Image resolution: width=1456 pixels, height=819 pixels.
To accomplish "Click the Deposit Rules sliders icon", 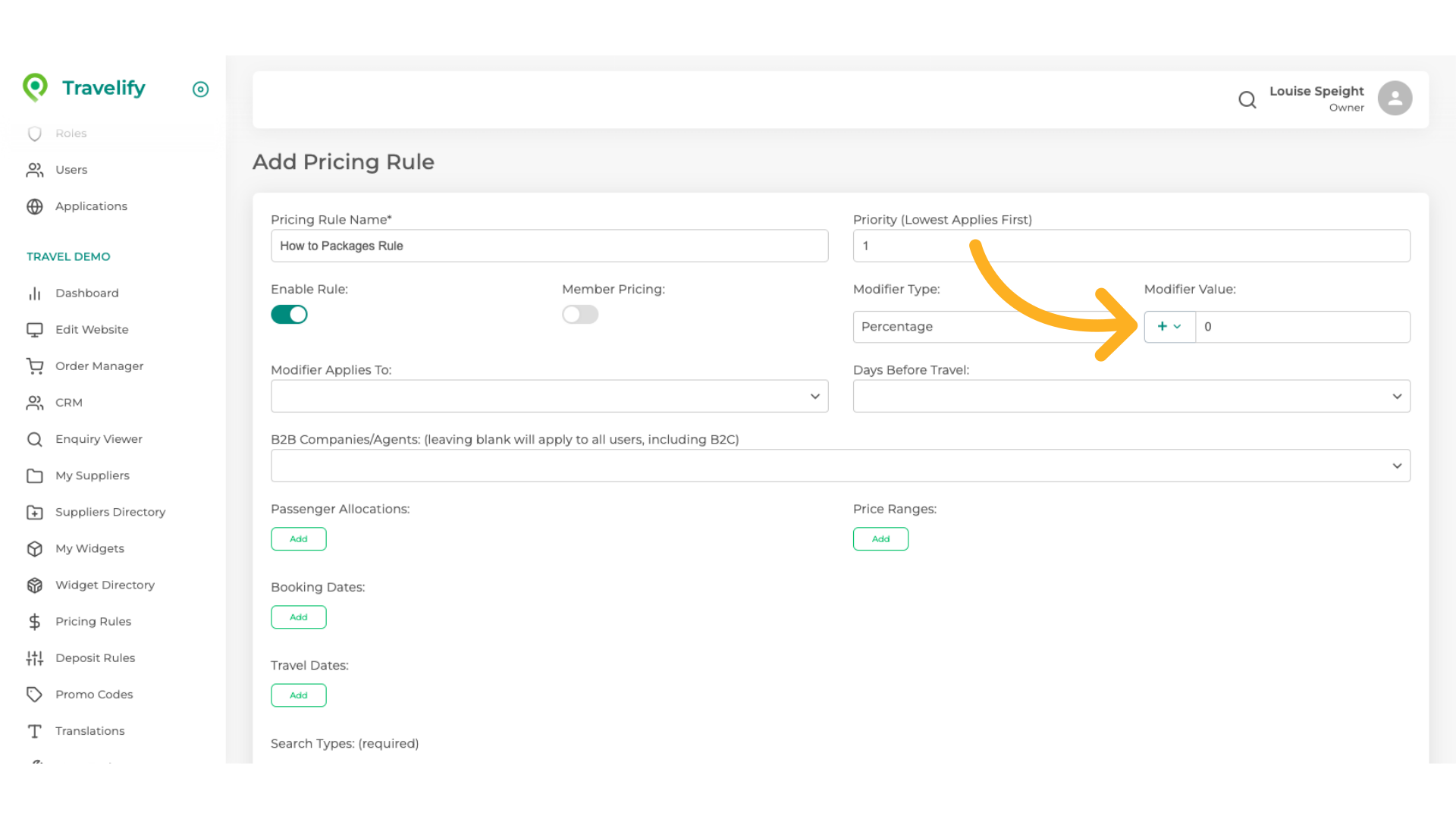I will click(x=35, y=658).
